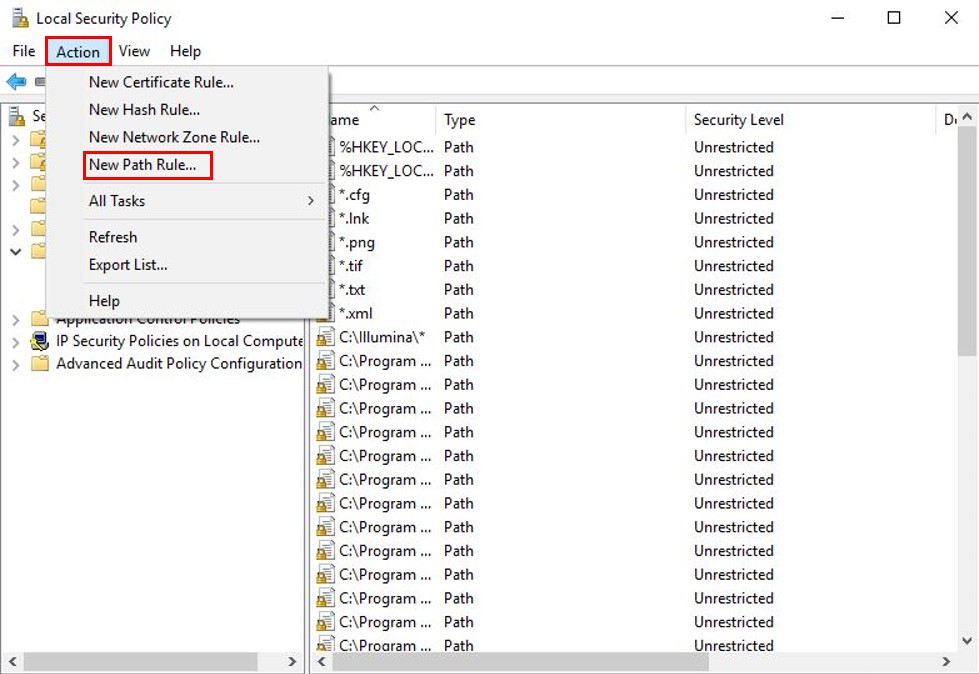This screenshot has width=979, height=674.
Task: Expand the Advanced Audit Policy Configuration node
Action: [x=16, y=364]
